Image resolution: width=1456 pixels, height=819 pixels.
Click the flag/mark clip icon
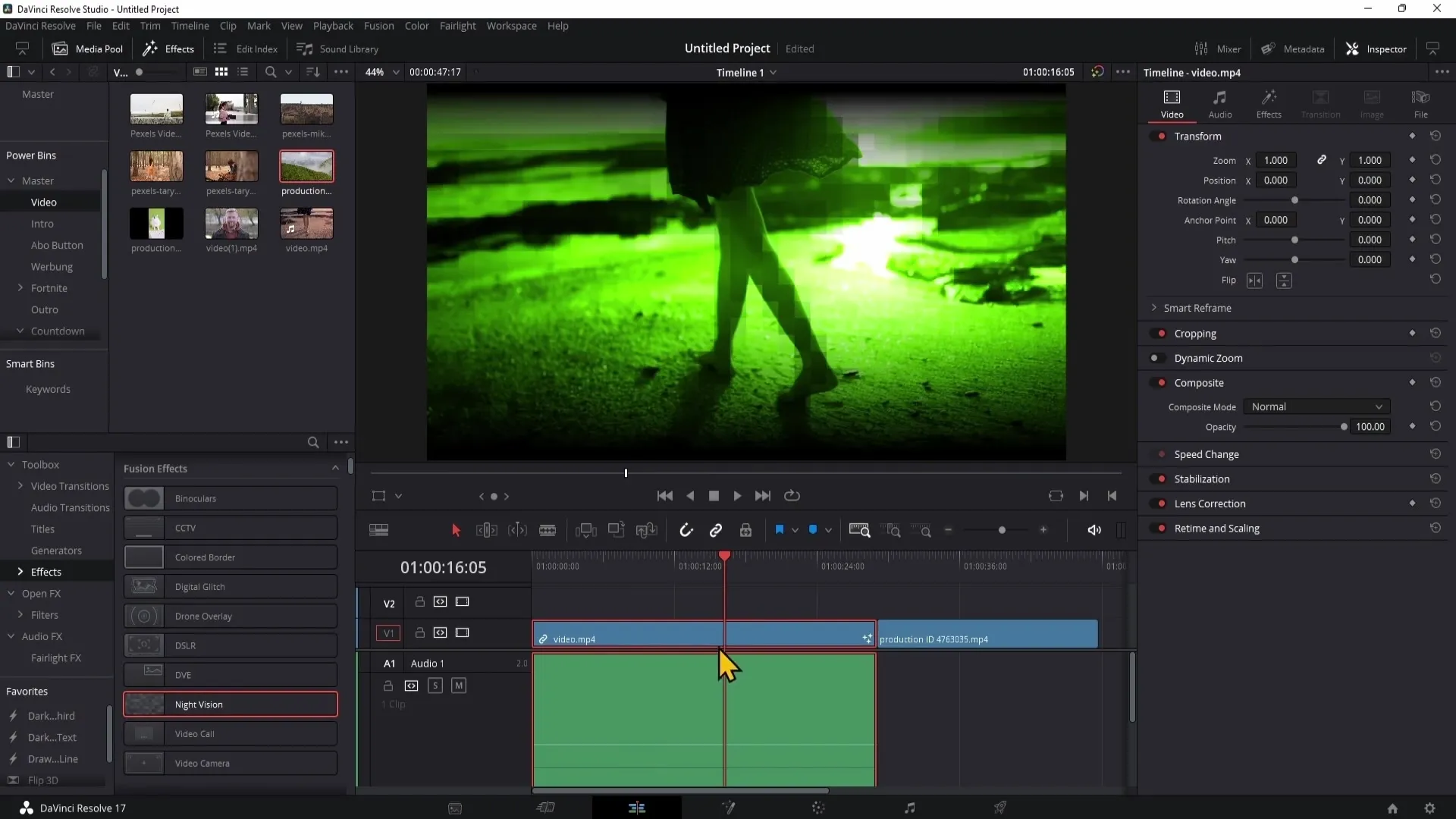780,529
